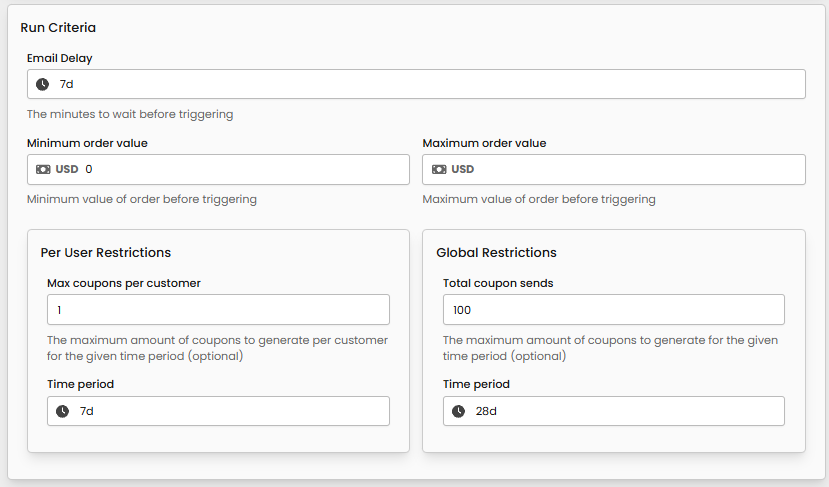Click into the Minimum order value field
This screenshot has width=829, height=487.
(240, 169)
